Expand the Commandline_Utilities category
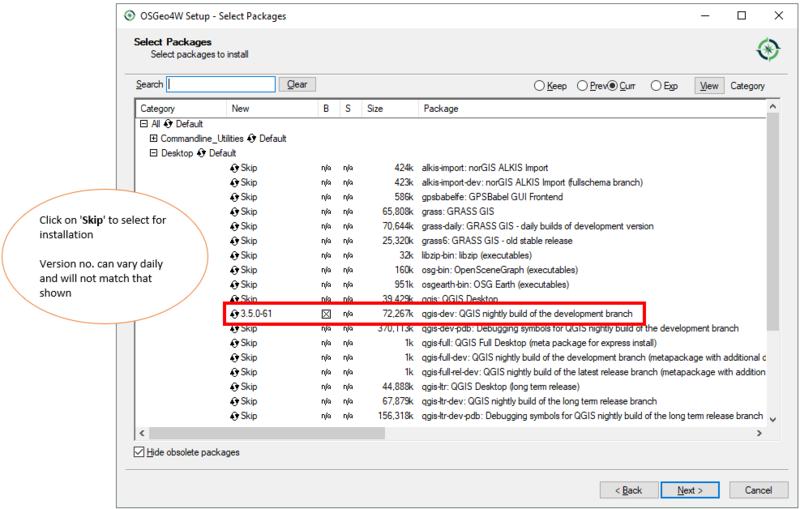 [x=153, y=139]
